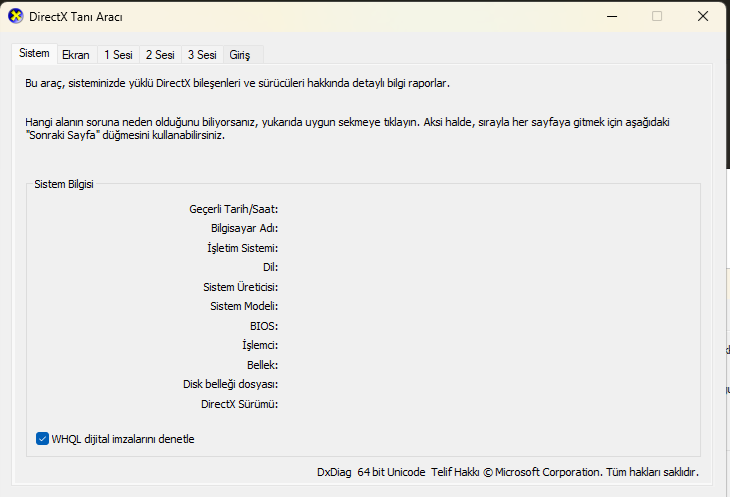The height and width of the screenshot is (498, 732).
Task: Click the DxDiag 64 bit Unicode copyright text
Action: coord(507,472)
